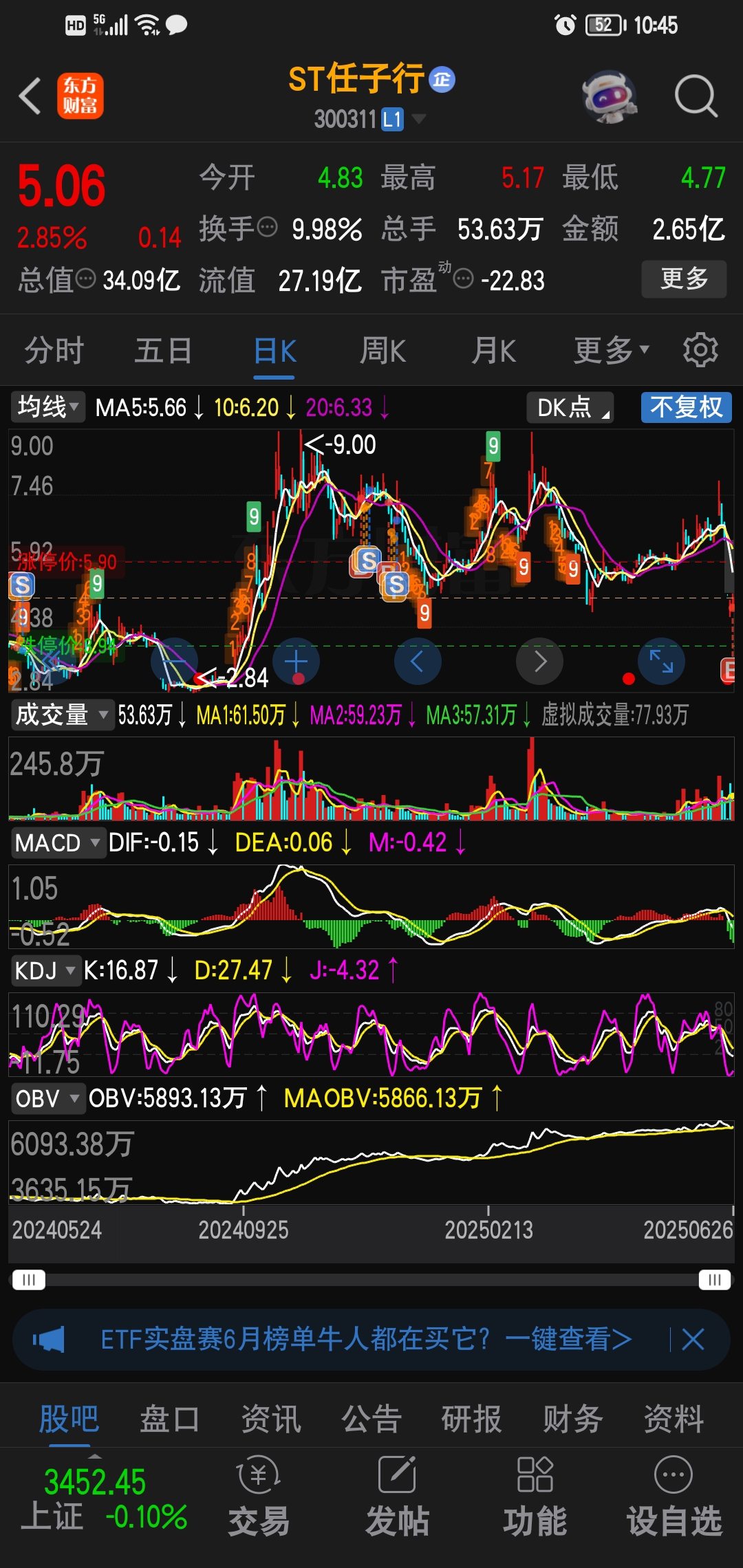Select the 日K tab

(x=274, y=351)
